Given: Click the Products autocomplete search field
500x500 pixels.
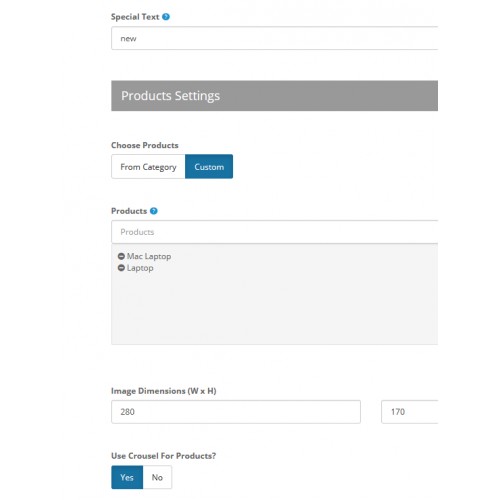Looking at the screenshot, I should point(274,232).
